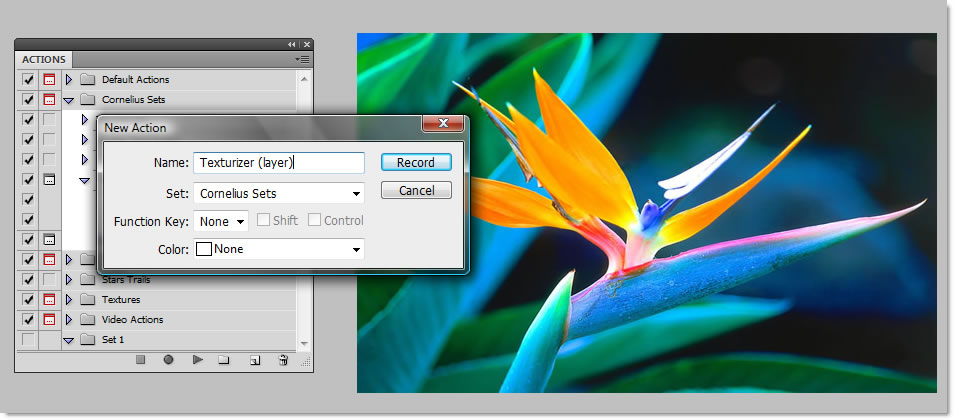Viewport: 954px width, 420px height.
Task: Uncheck the Video Actions item checkbox
Action: click(28, 320)
